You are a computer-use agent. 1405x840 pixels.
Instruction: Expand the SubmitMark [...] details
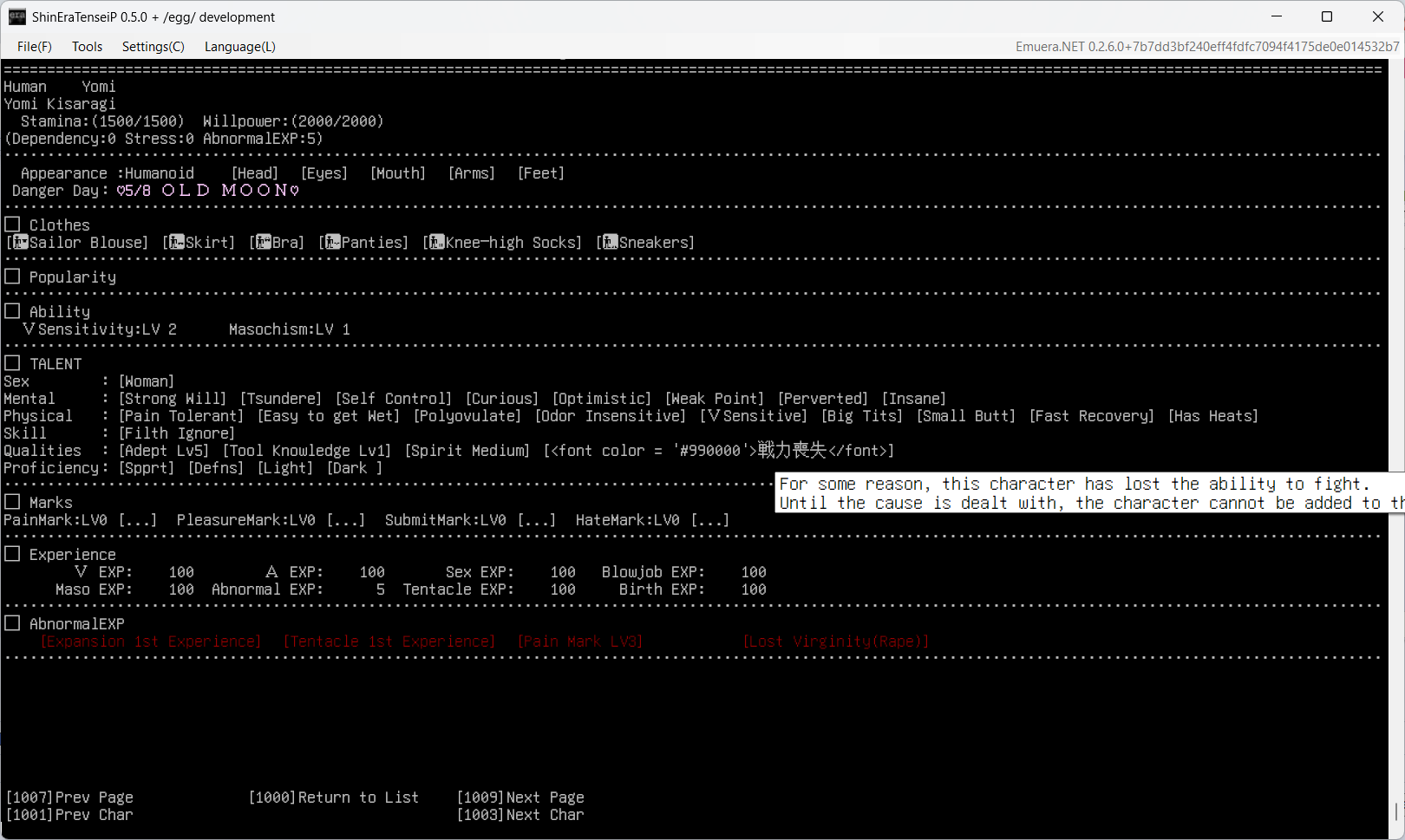click(x=537, y=520)
